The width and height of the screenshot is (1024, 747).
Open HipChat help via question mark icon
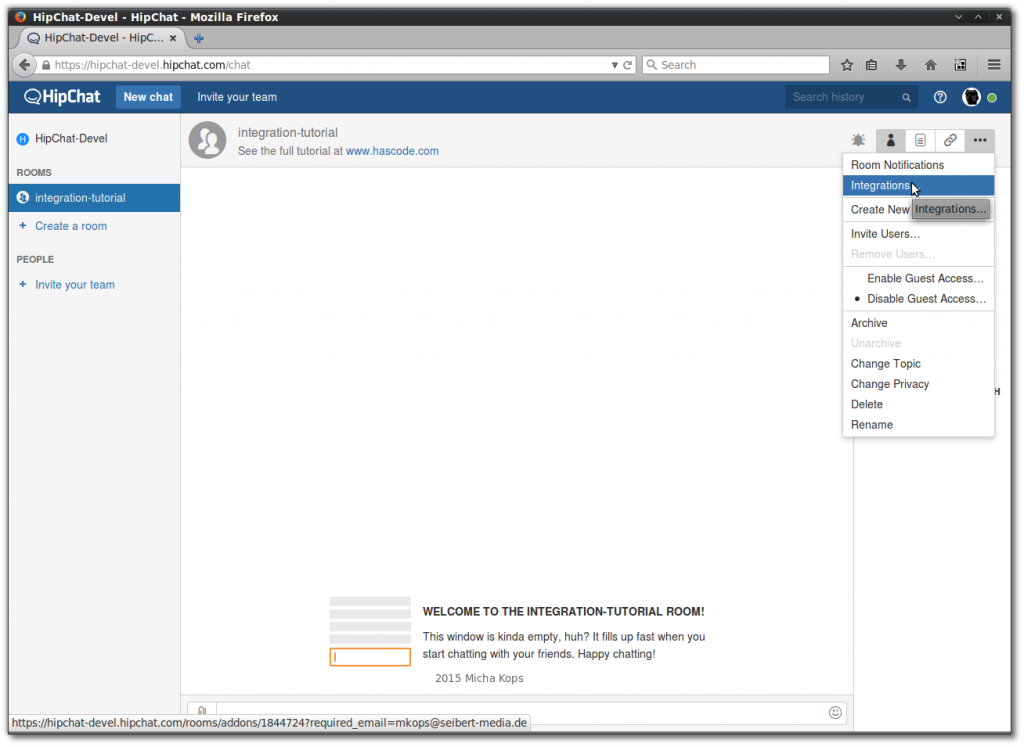[x=938, y=97]
